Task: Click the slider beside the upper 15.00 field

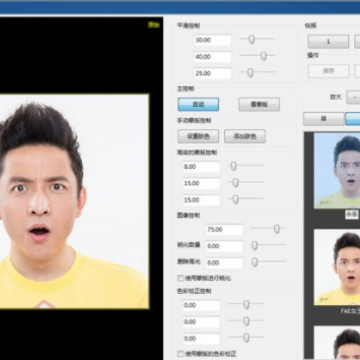Action: 246,182
